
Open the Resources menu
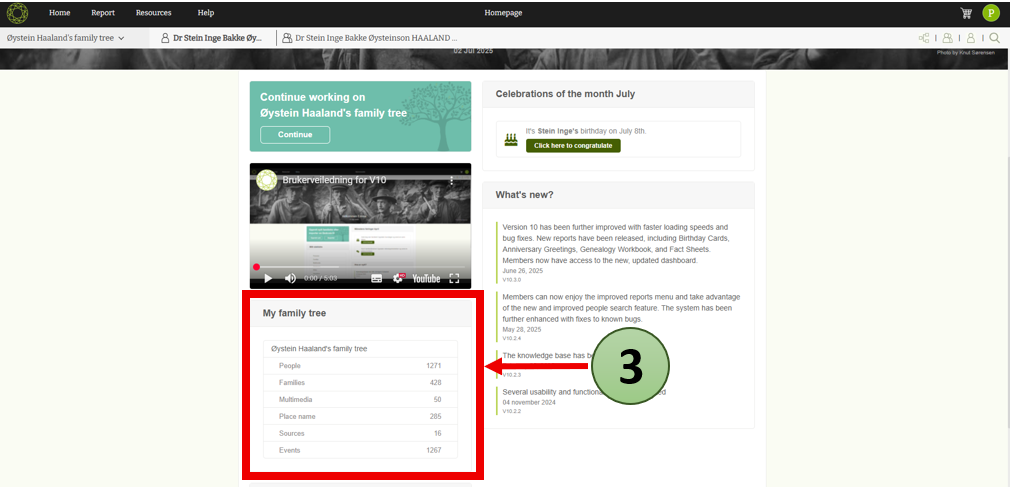point(153,13)
